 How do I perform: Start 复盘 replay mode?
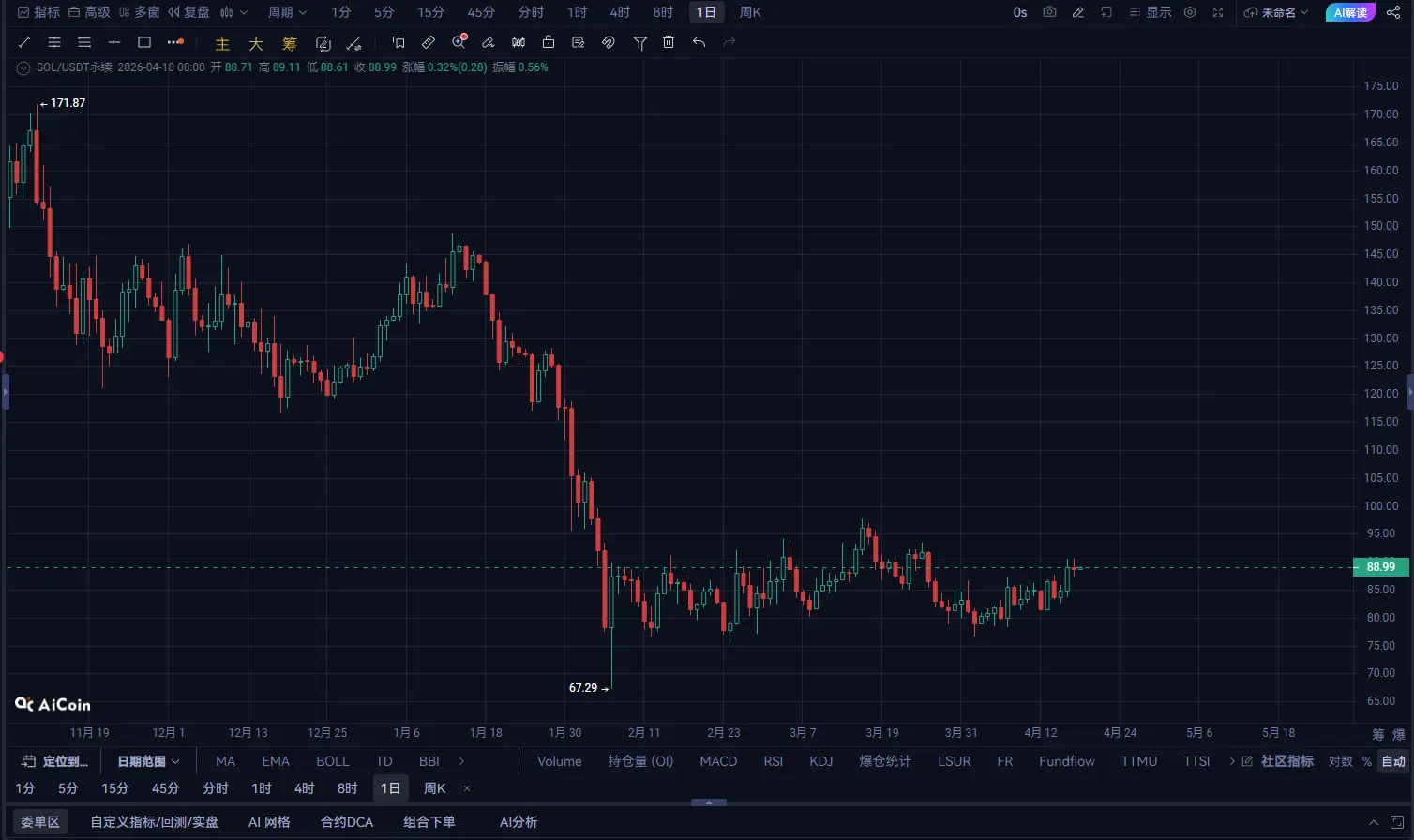[188, 12]
